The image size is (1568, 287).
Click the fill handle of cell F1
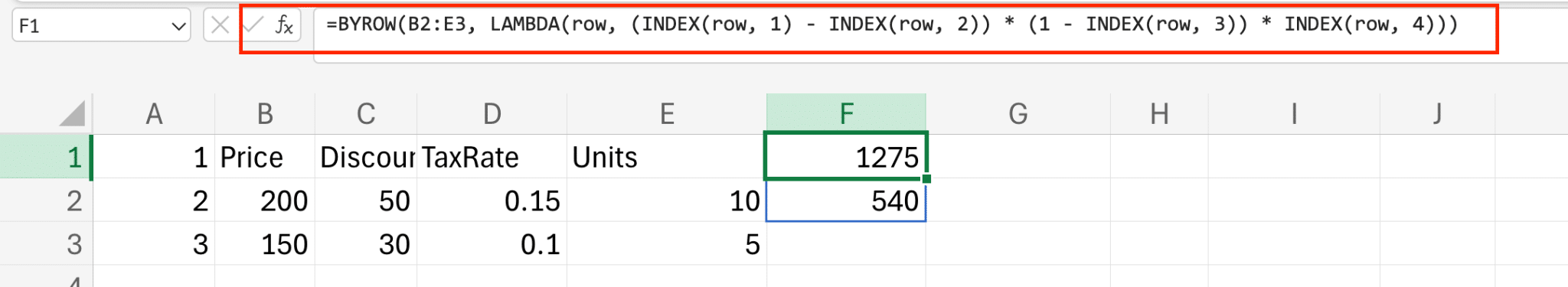(x=926, y=178)
